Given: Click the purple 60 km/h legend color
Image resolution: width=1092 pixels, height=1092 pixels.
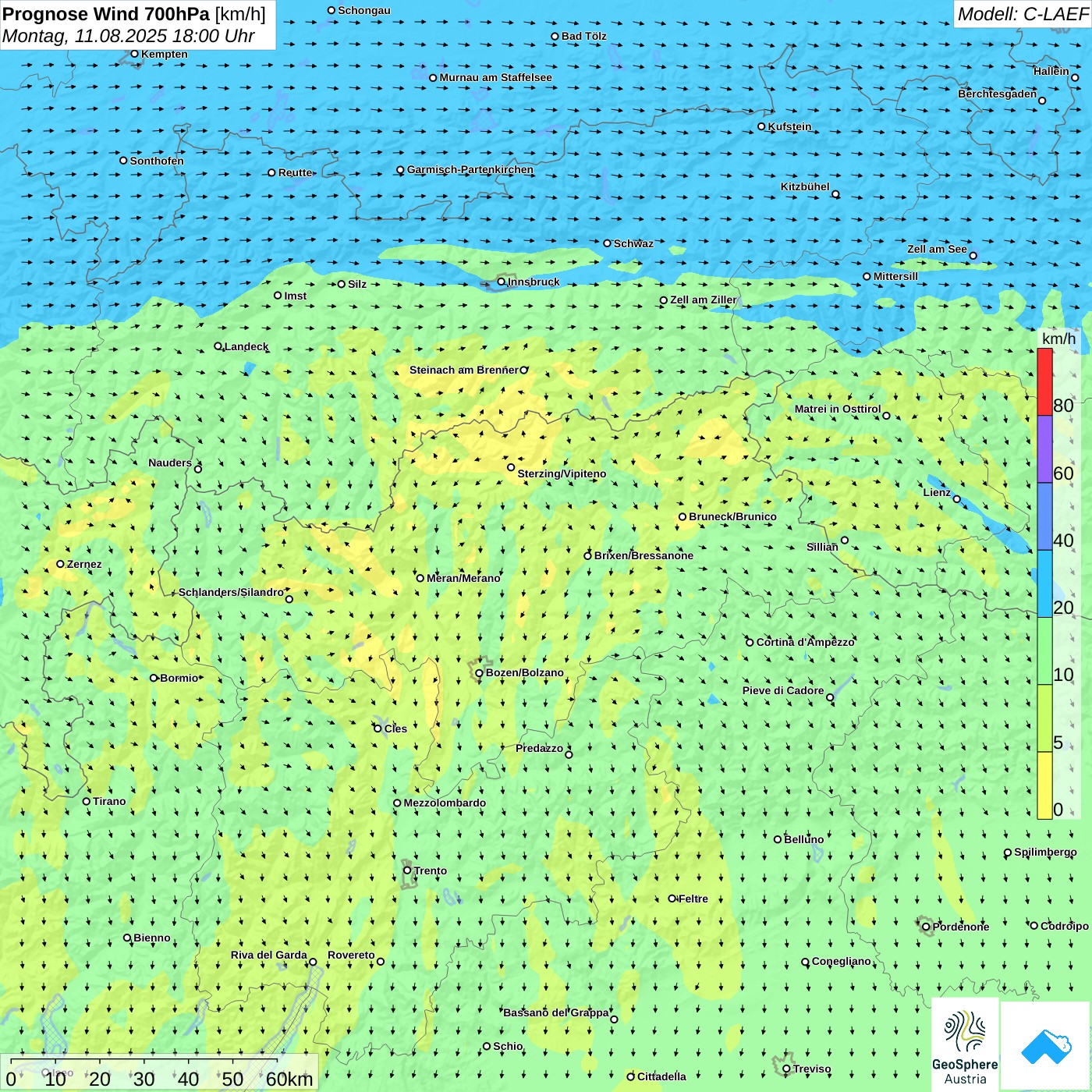Looking at the screenshot, I should point(1044,448).
